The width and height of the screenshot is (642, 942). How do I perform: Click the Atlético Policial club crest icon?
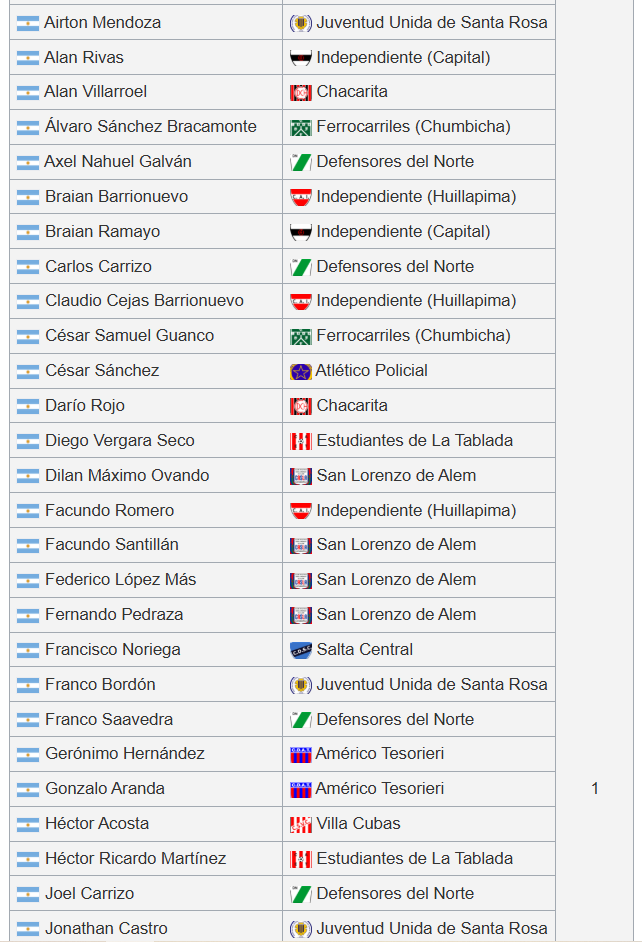coord(300,372)
